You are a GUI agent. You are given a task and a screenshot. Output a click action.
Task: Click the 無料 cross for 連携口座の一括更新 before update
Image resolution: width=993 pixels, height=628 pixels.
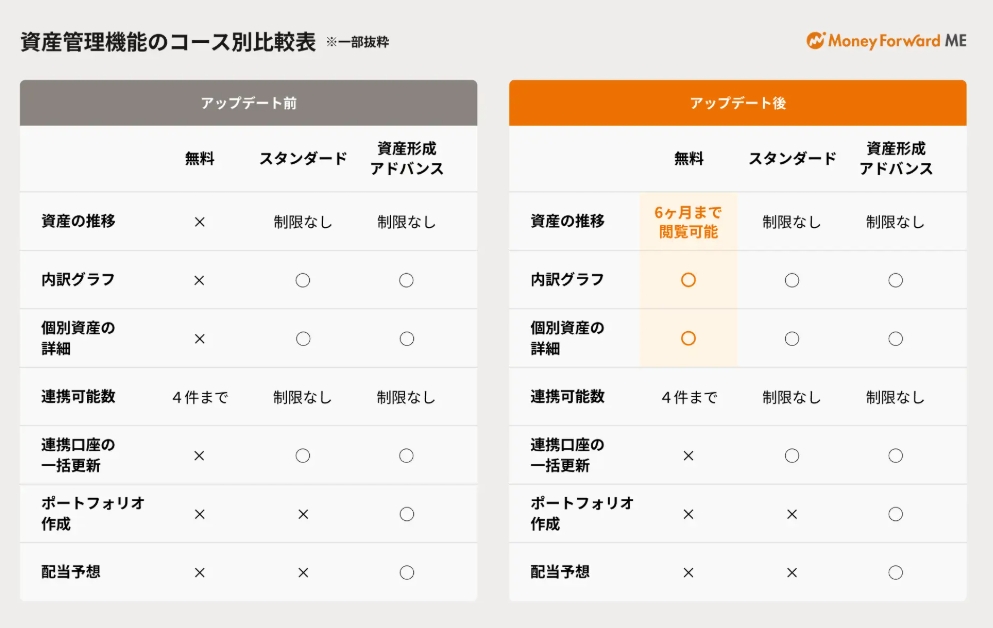click(199, 456)
